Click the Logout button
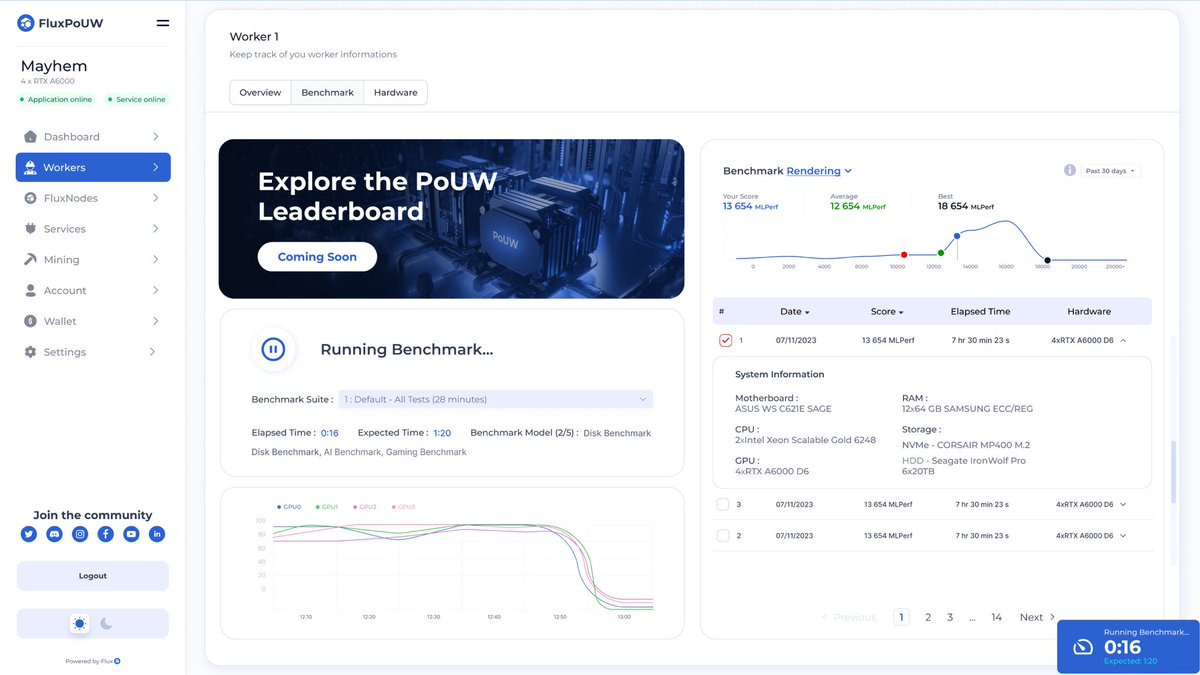The image size is (1200, 675). tap(93, 576)
